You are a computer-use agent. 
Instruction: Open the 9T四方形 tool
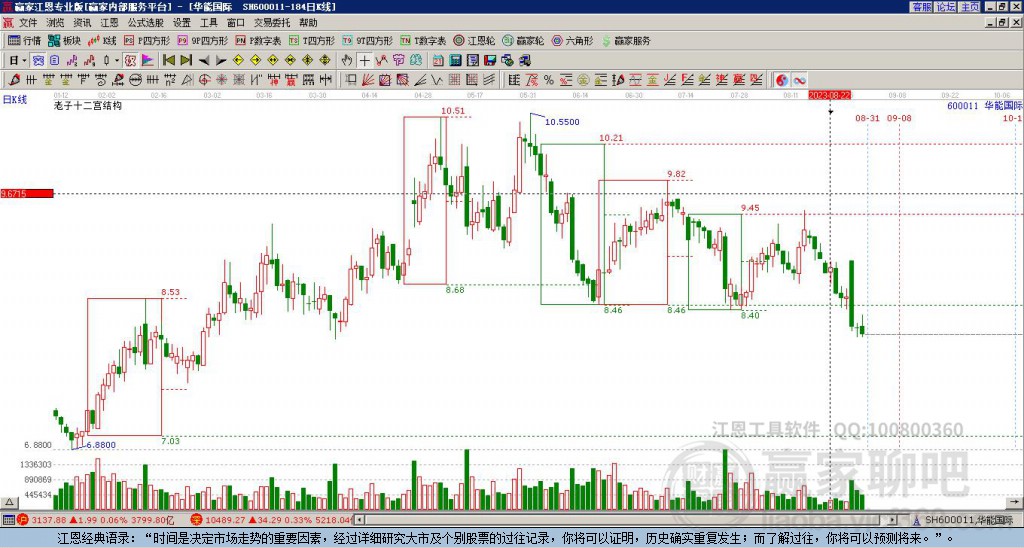click(x=367, y=40)
